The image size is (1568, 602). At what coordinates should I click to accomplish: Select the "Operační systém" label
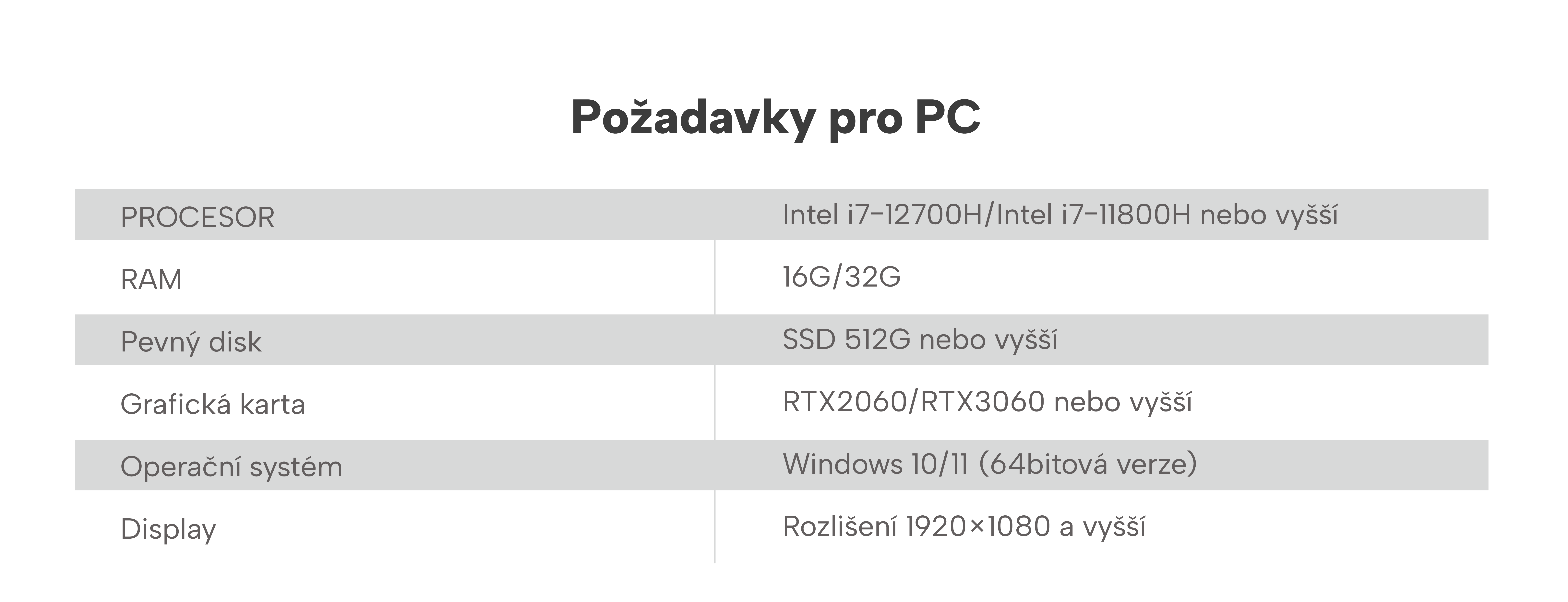(x=231, y=467)
